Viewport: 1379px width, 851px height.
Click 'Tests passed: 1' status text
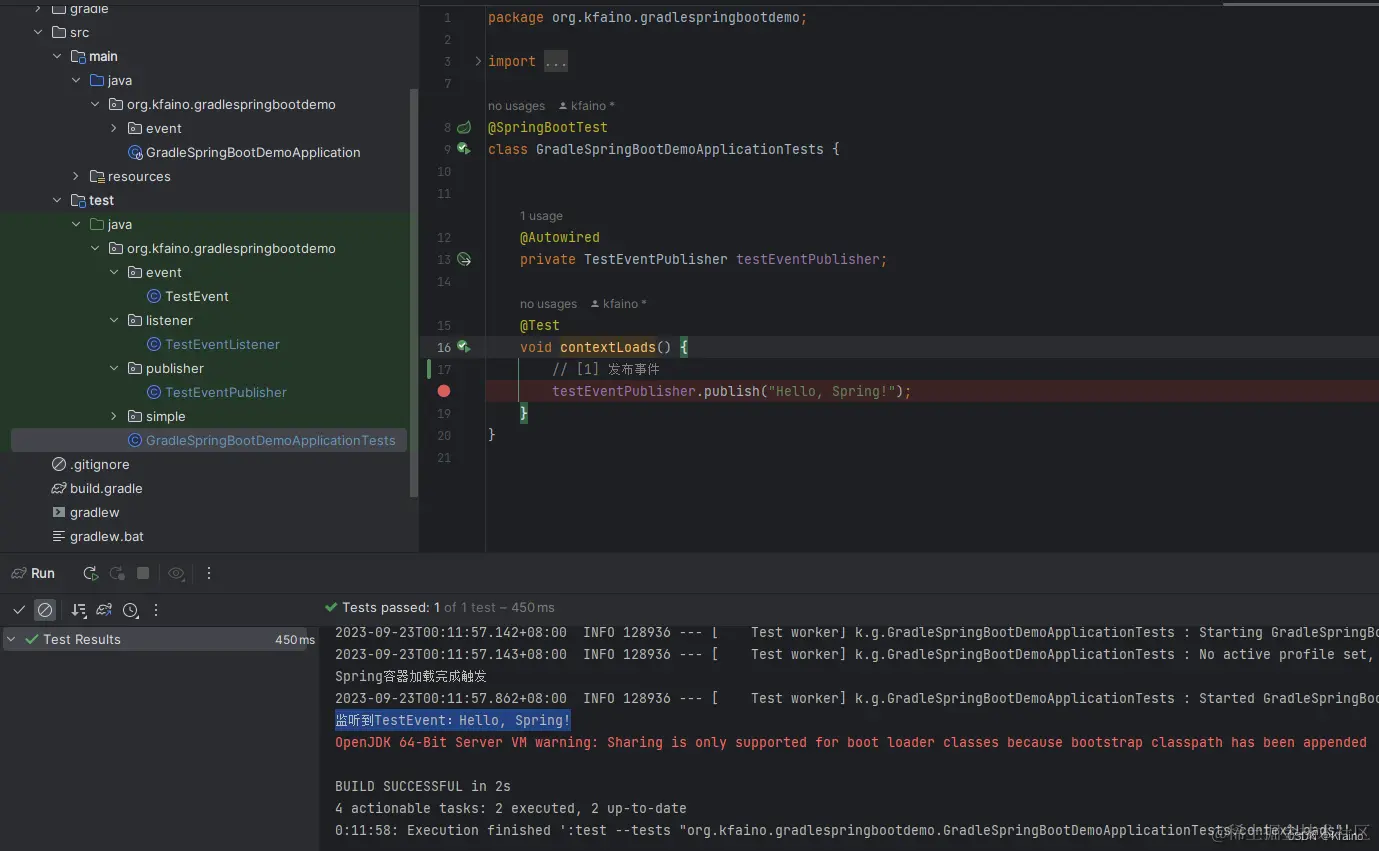click(x=391, y=607)
